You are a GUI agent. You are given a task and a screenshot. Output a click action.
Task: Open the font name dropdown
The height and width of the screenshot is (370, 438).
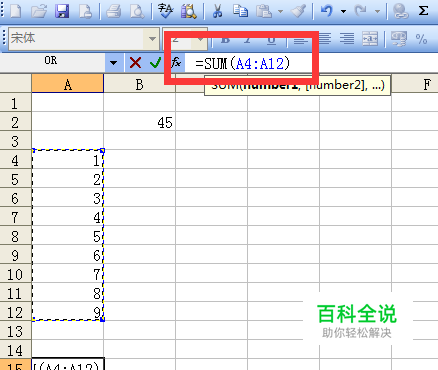coord(152,39)
